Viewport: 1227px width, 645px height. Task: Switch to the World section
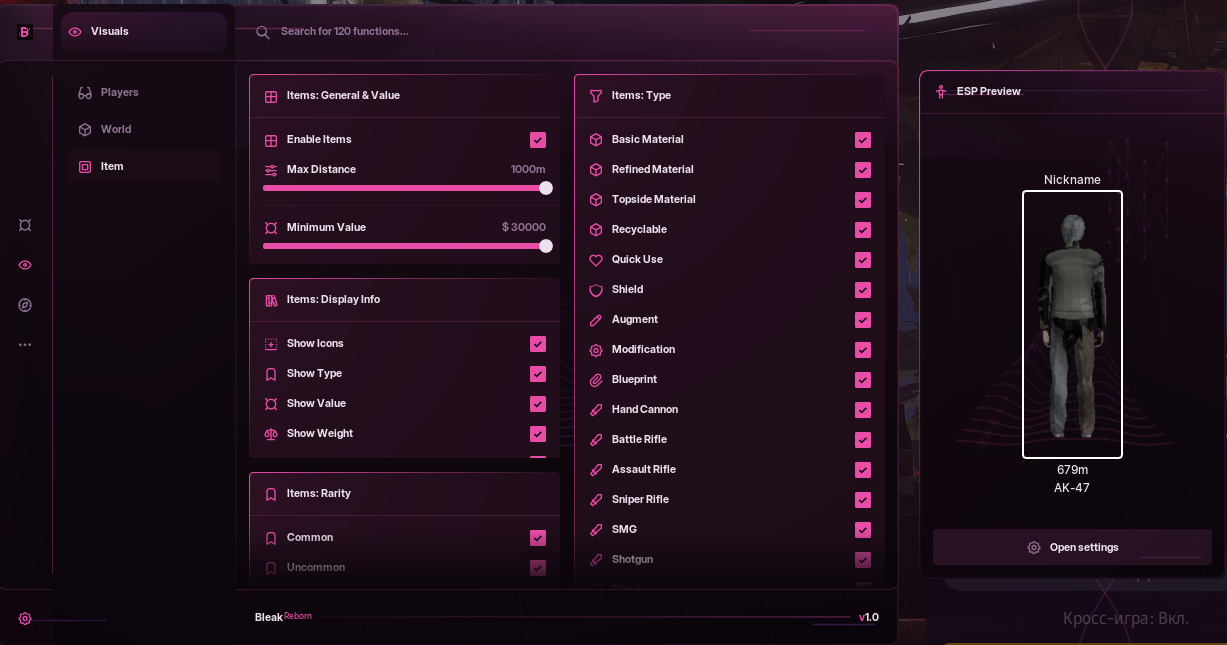[x=116, y=129]
